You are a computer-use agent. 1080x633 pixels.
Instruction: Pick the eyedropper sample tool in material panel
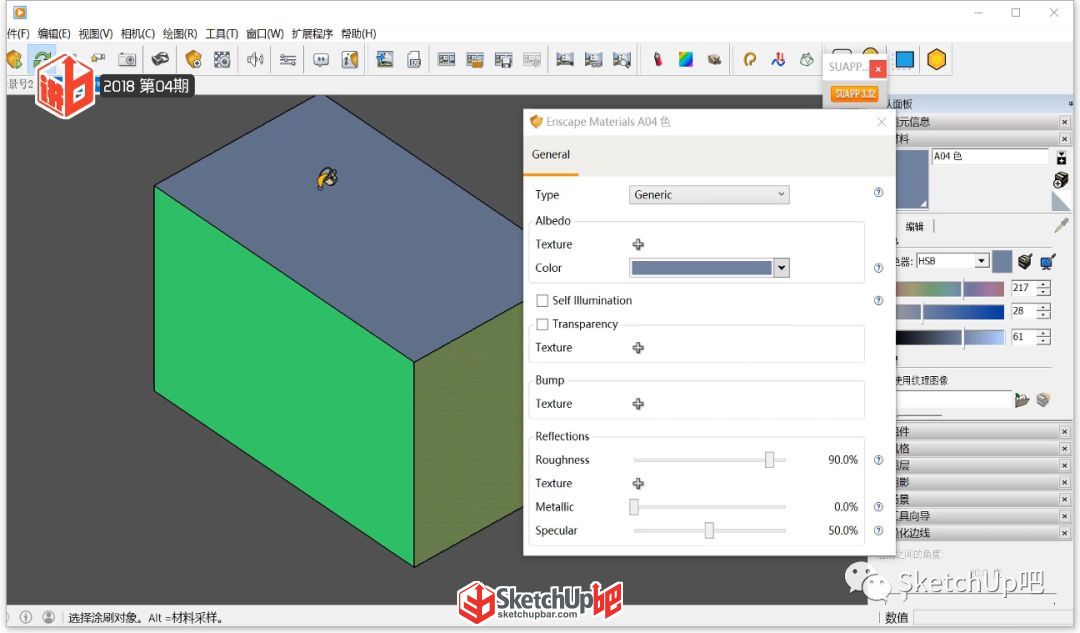[x=1061, y=225]
